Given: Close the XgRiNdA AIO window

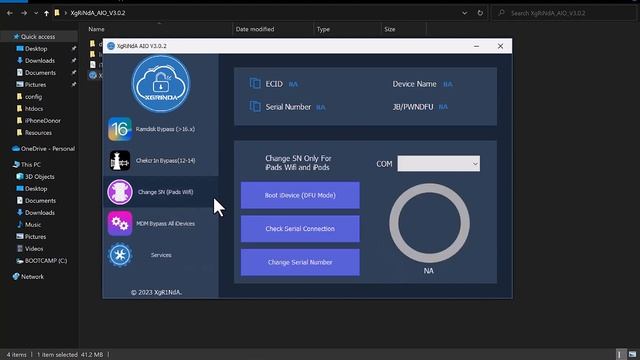Looking at the screenshot, I should click(500, 46).
